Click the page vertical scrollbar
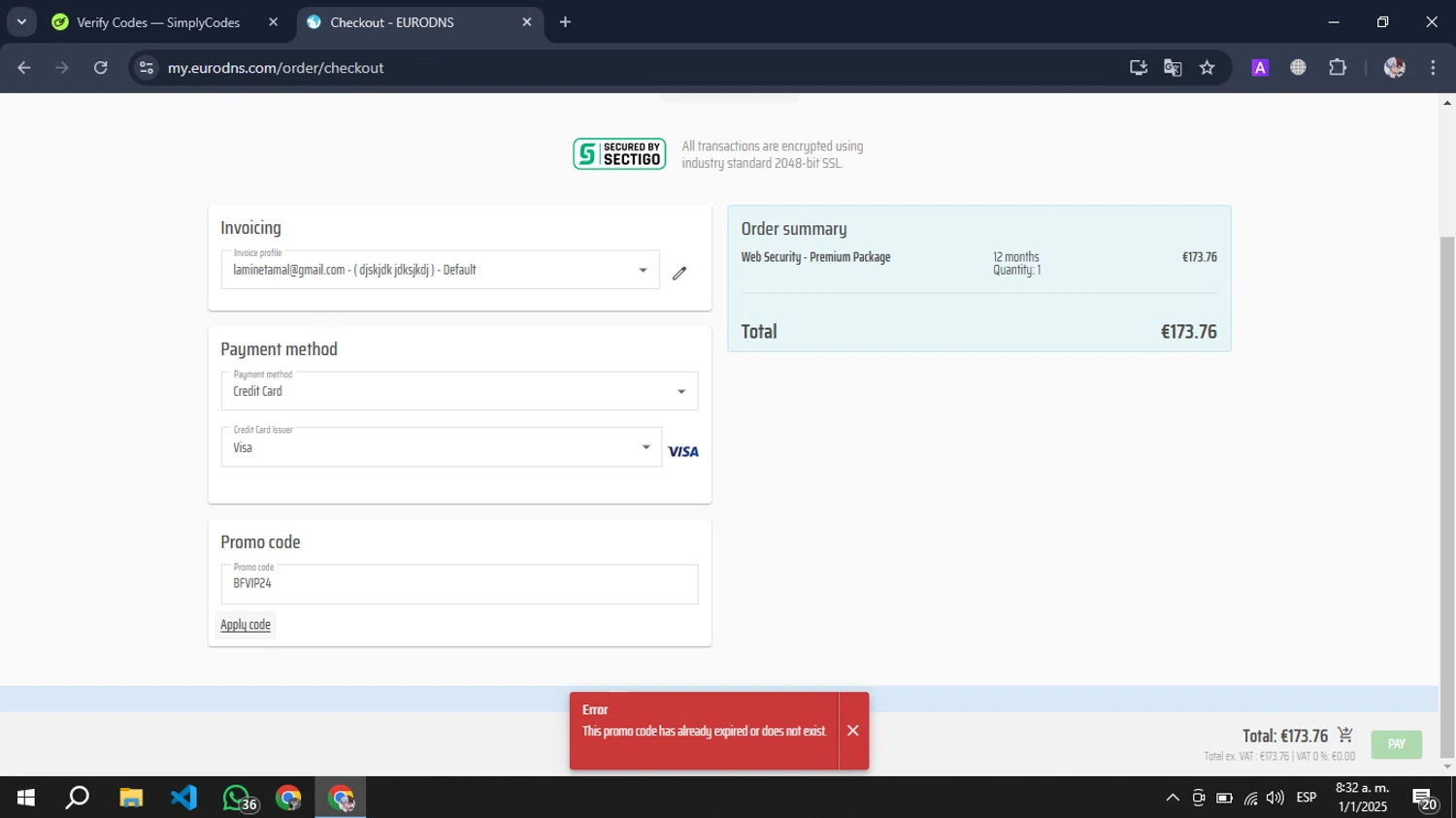Screen dimensions: 1456x818 [x=1447, y=495]
